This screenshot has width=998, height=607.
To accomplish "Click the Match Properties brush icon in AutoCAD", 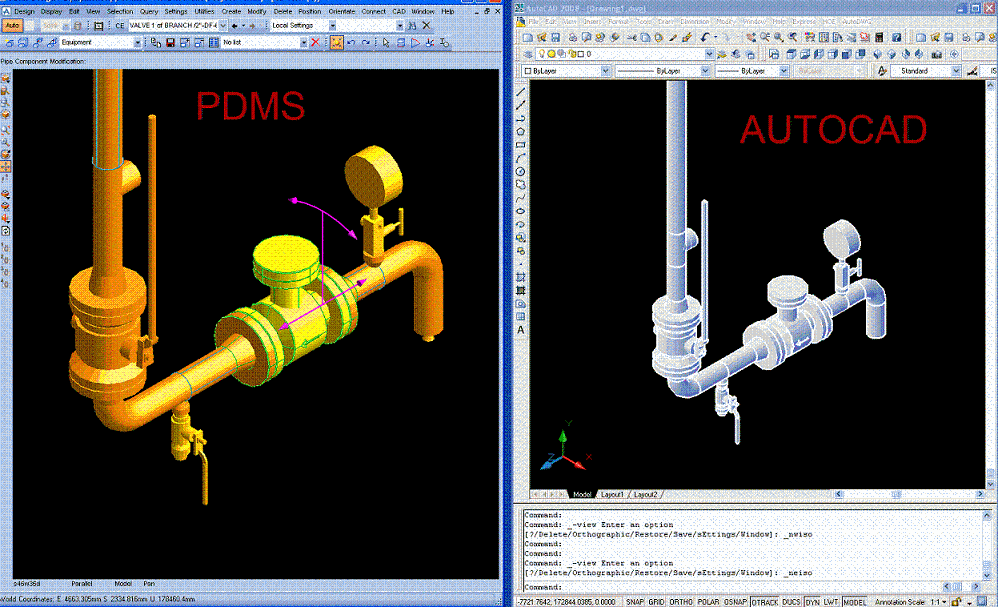I will (687, 38).
